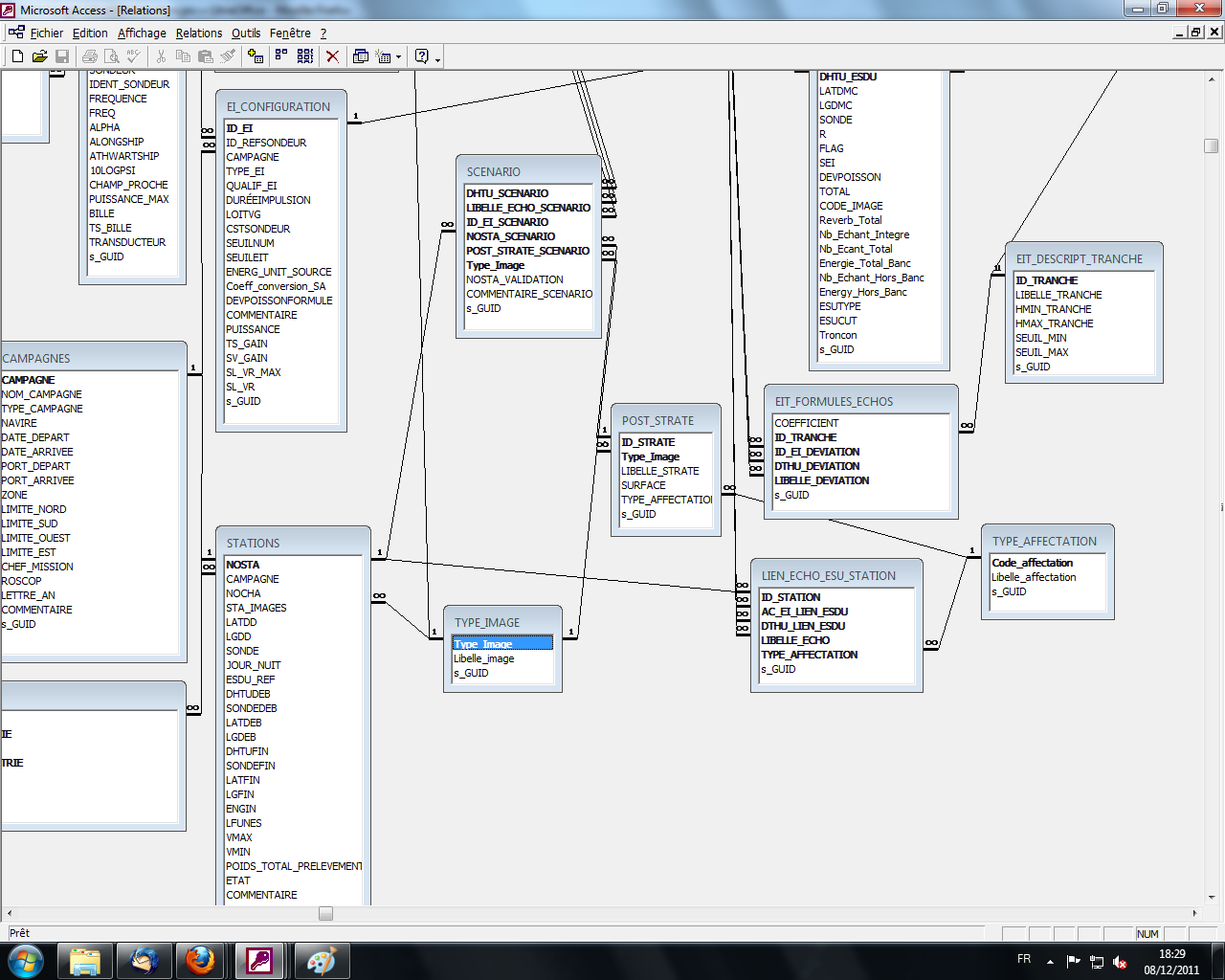Click the Format Painter brush icon
This screenshot has height=980, width=1225.
pyautogui.click(x=228, y=56)
